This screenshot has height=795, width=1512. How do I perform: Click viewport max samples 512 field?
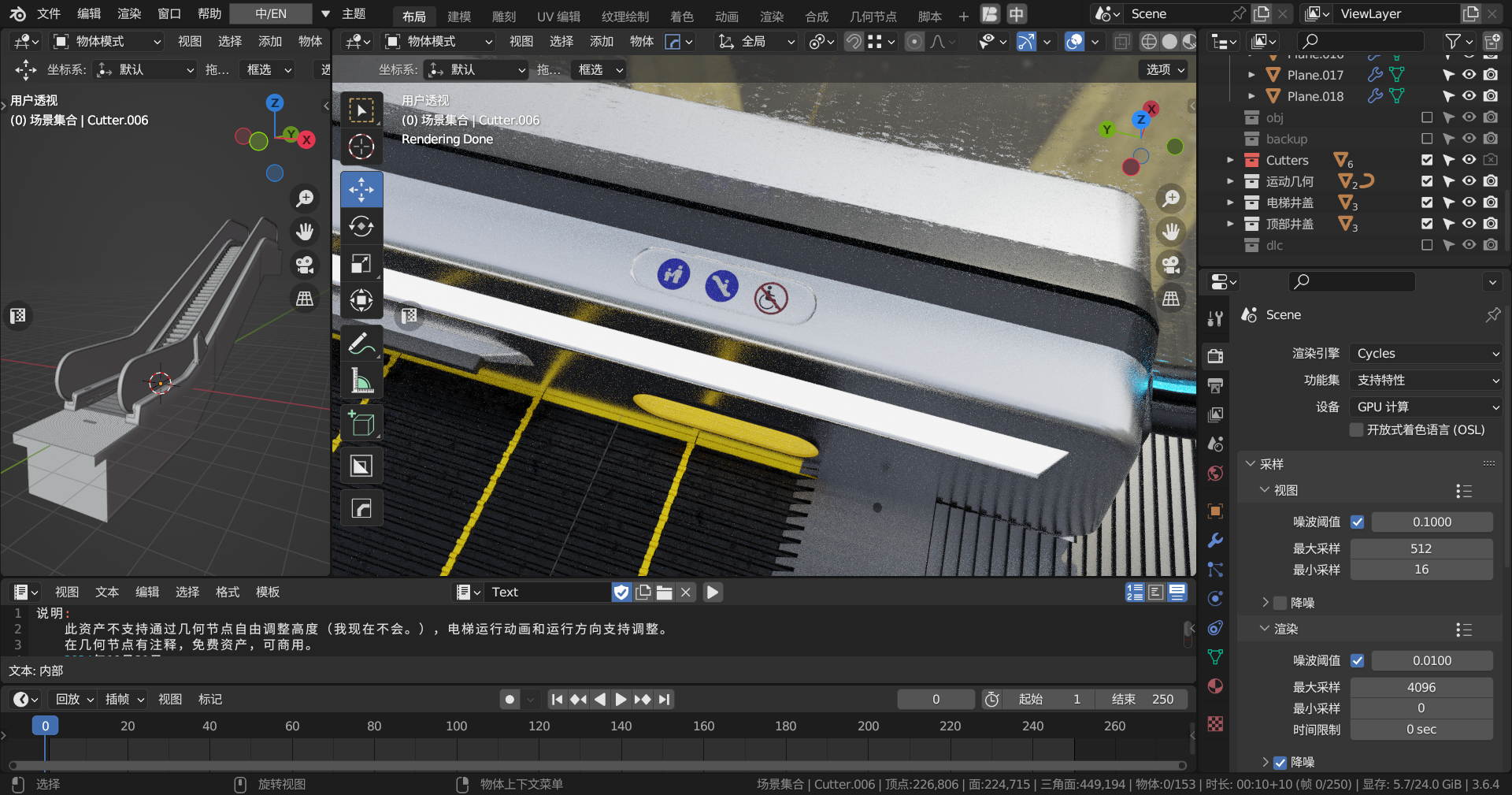1421,548
